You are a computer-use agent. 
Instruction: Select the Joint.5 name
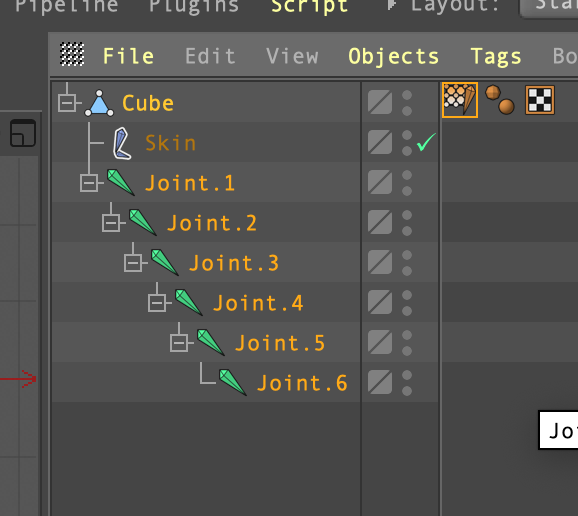coord(280,343)
